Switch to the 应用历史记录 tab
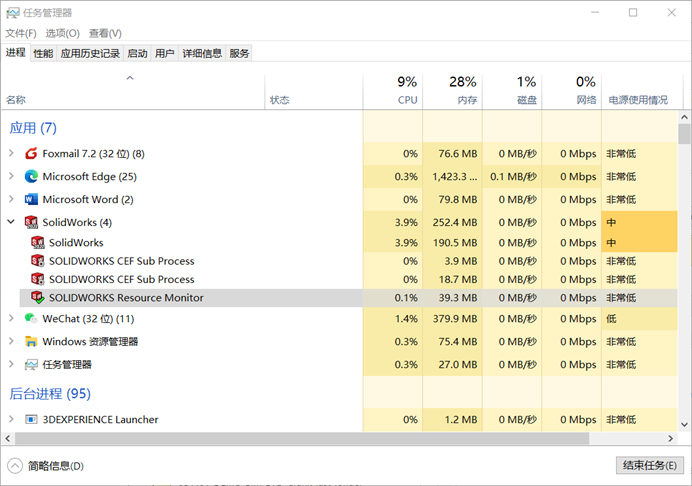The height and width of the screenshot is (486, 692). point(90,53)
